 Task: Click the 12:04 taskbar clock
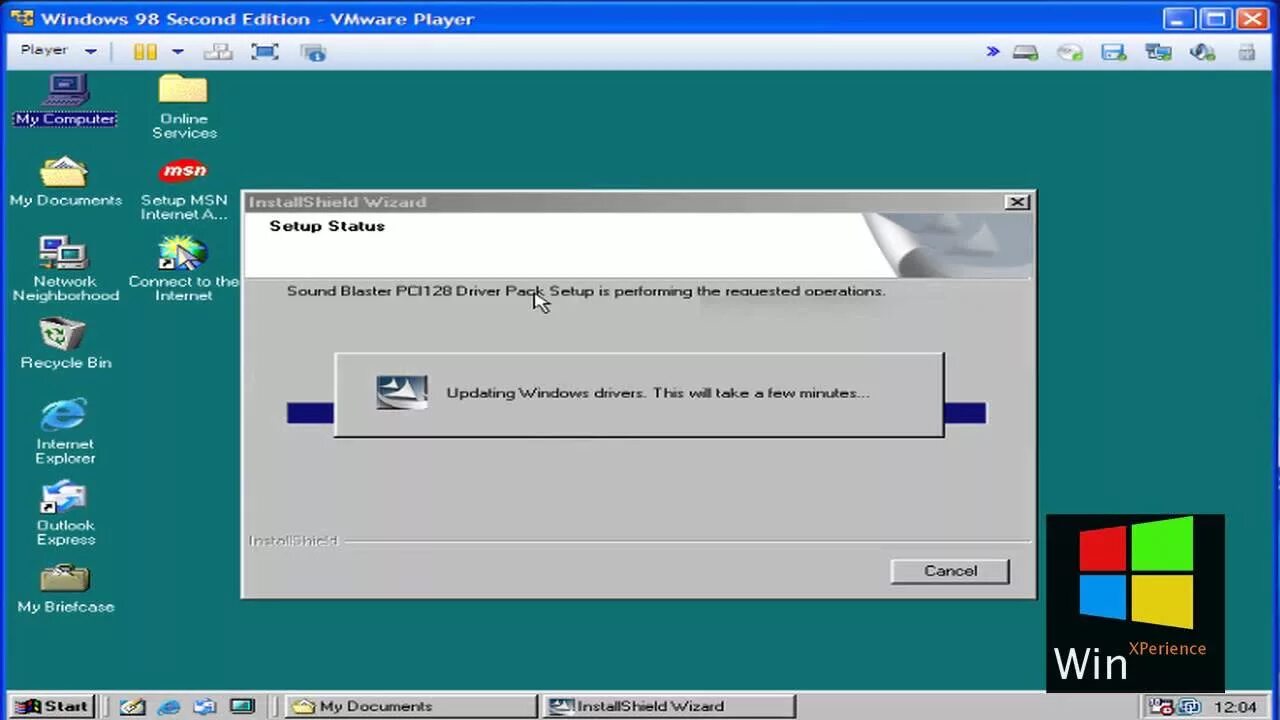(x=1234, y=707)
